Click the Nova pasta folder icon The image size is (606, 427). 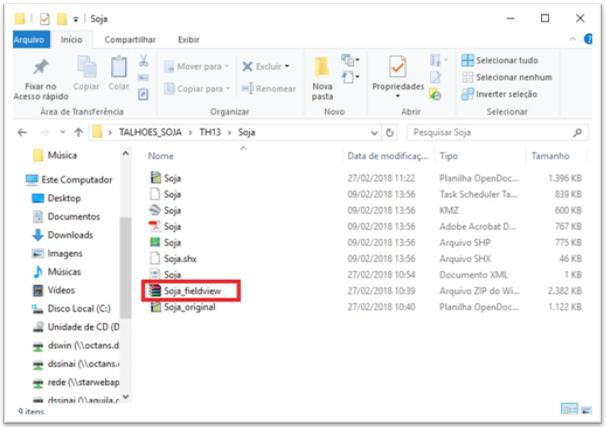tap(322, 68)
